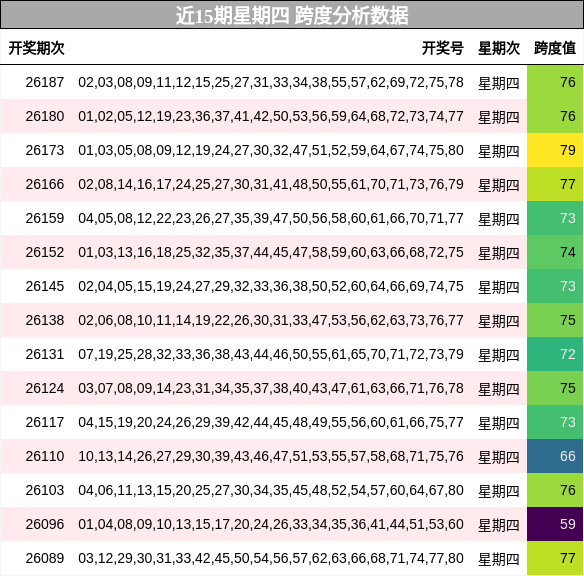Click the blue span value 66 cell
The width and height of the screenshot is (584, 576).
click(x=555, y=456)
